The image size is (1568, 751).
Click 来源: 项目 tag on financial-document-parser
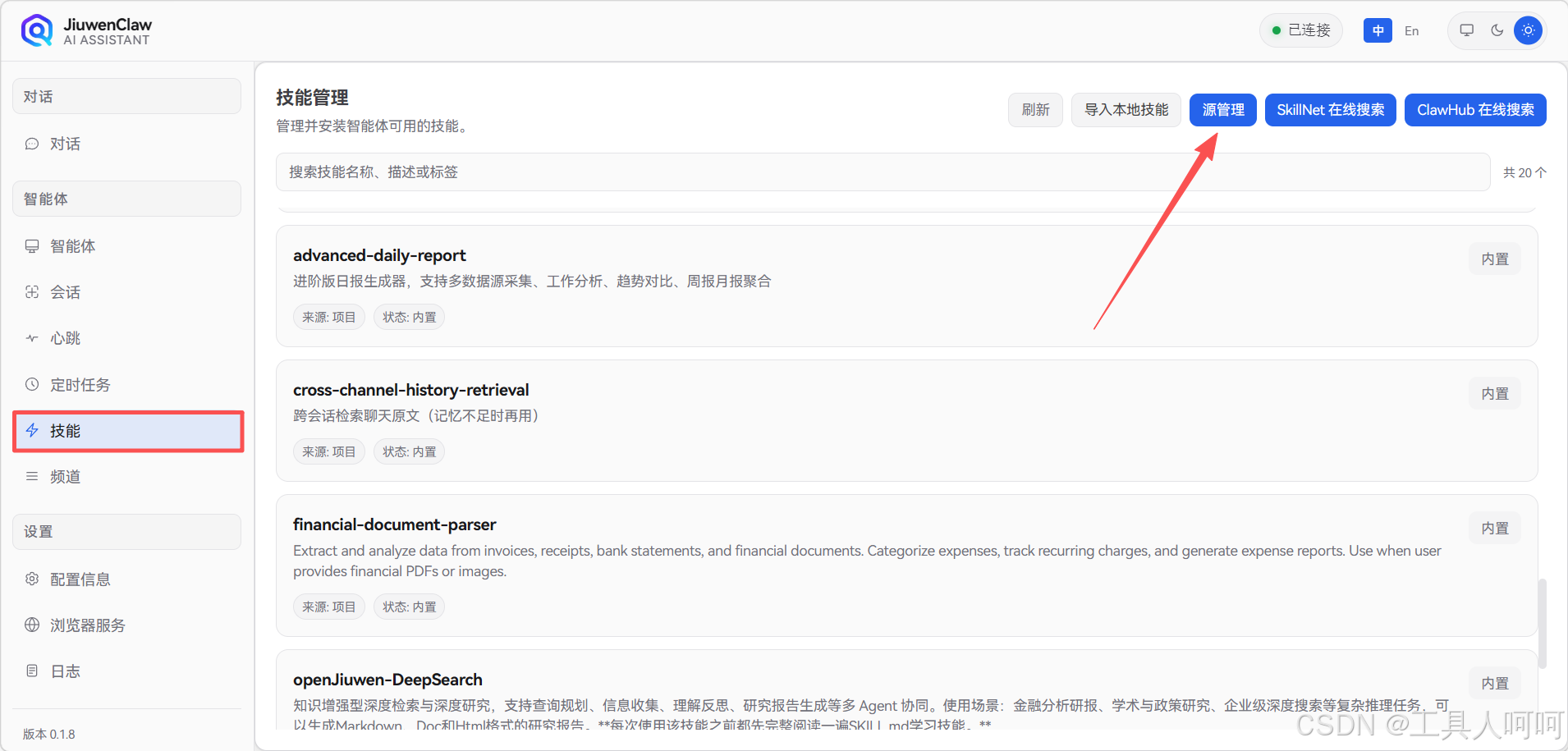[x=328, y=607]
